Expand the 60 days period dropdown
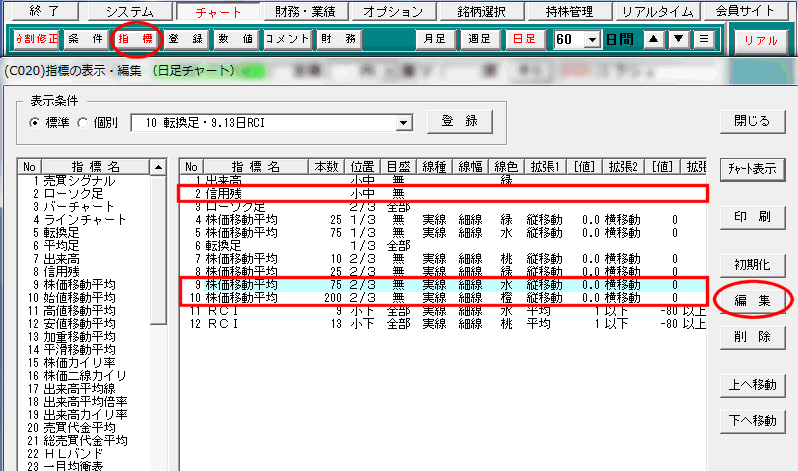Viewport: 798px width, 471px height. [x=592, y=40]
